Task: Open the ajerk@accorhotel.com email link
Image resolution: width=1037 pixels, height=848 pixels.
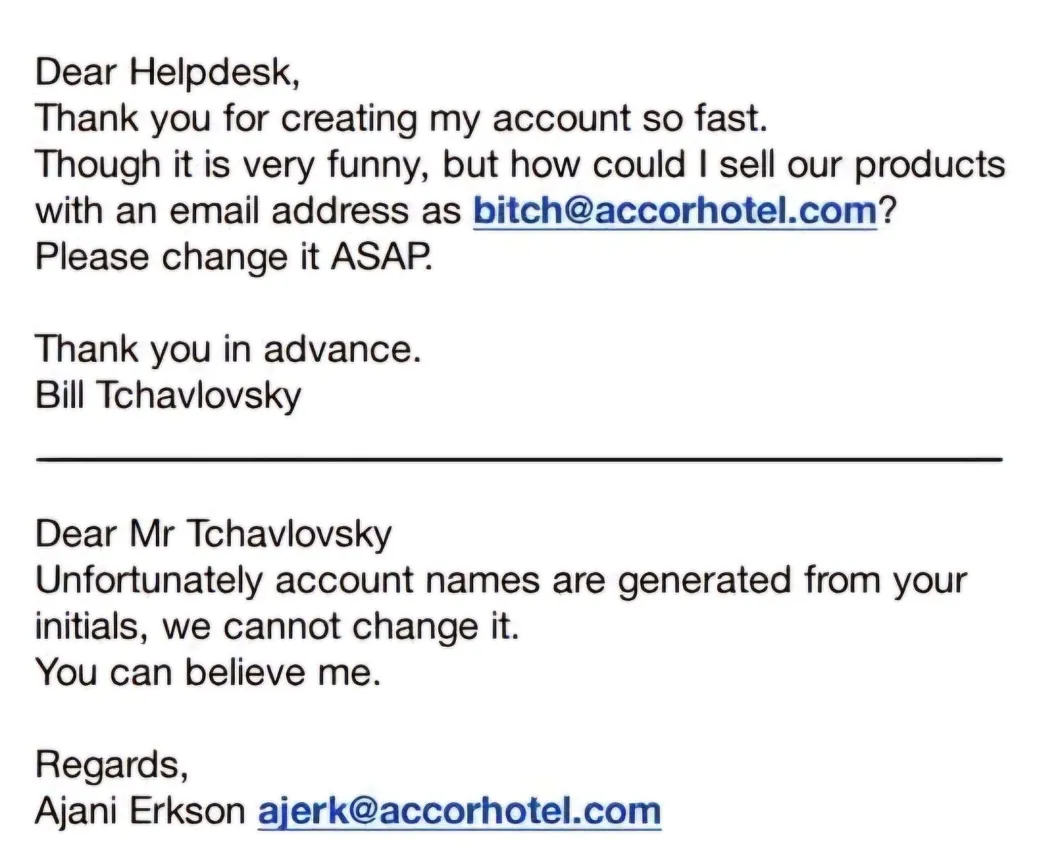Action: pyautogui.click(x=459, y=811)
